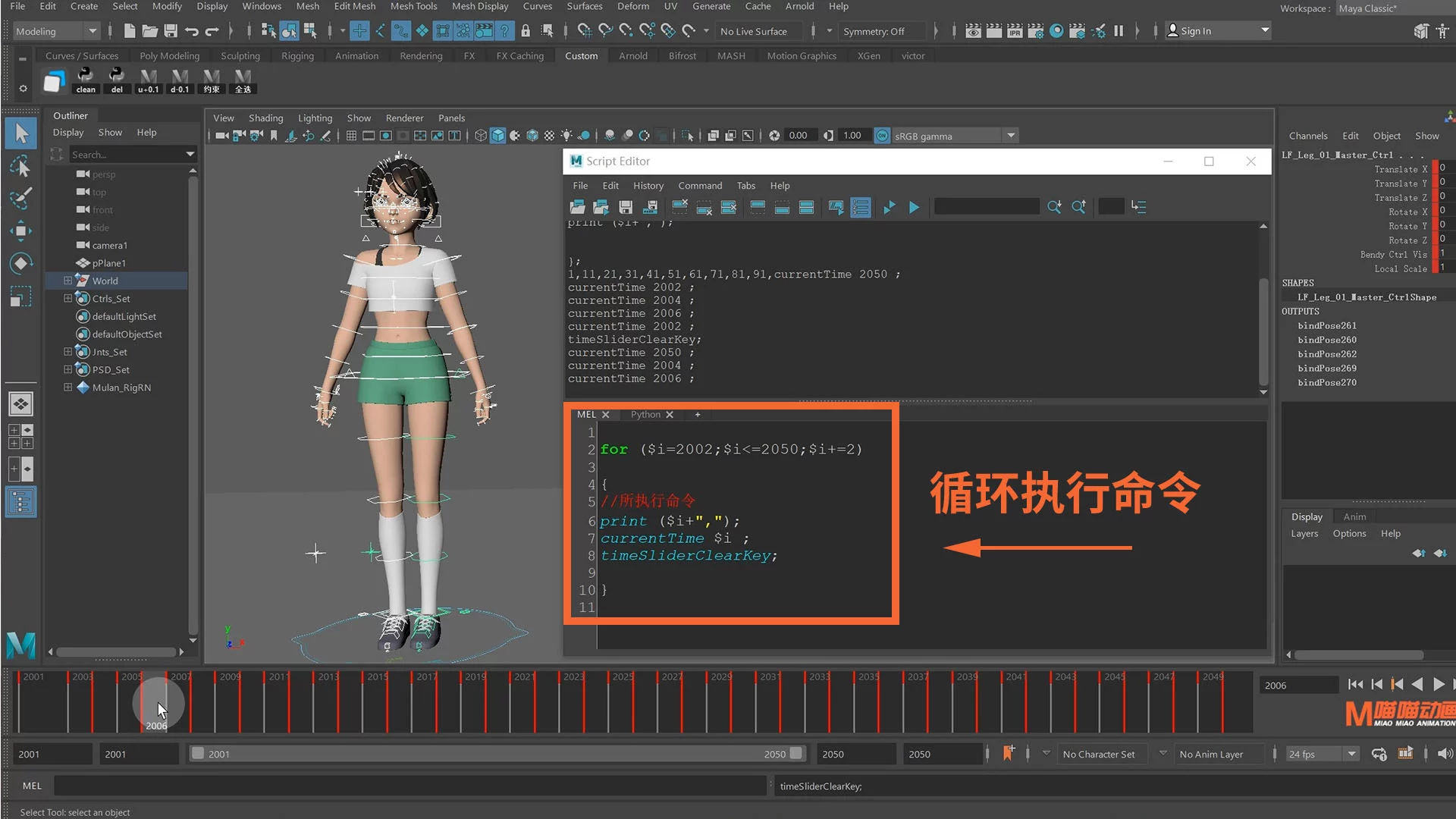Viewport: 1456px width, 819px height.
Task: Click the MEL command line input
Action: (409, 786)
